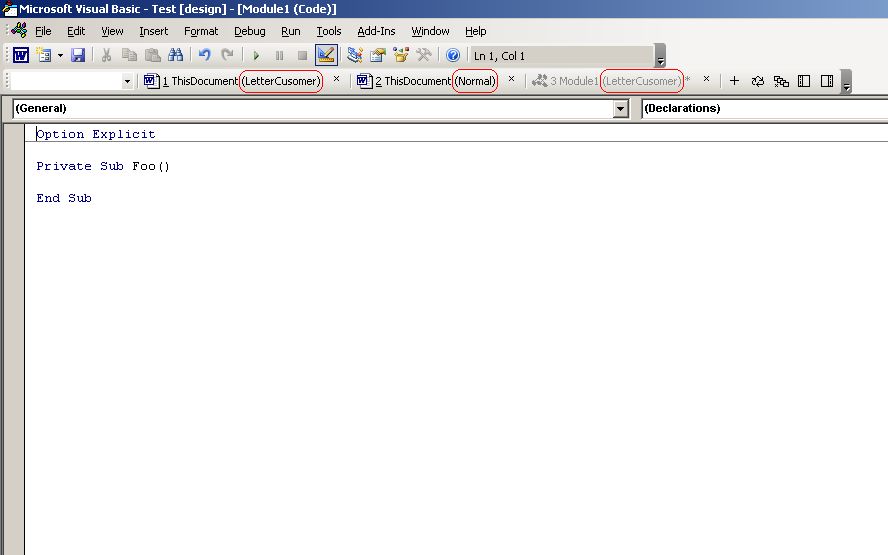Click Paste clipboard icon
The image size is (888, 555).
152,55
